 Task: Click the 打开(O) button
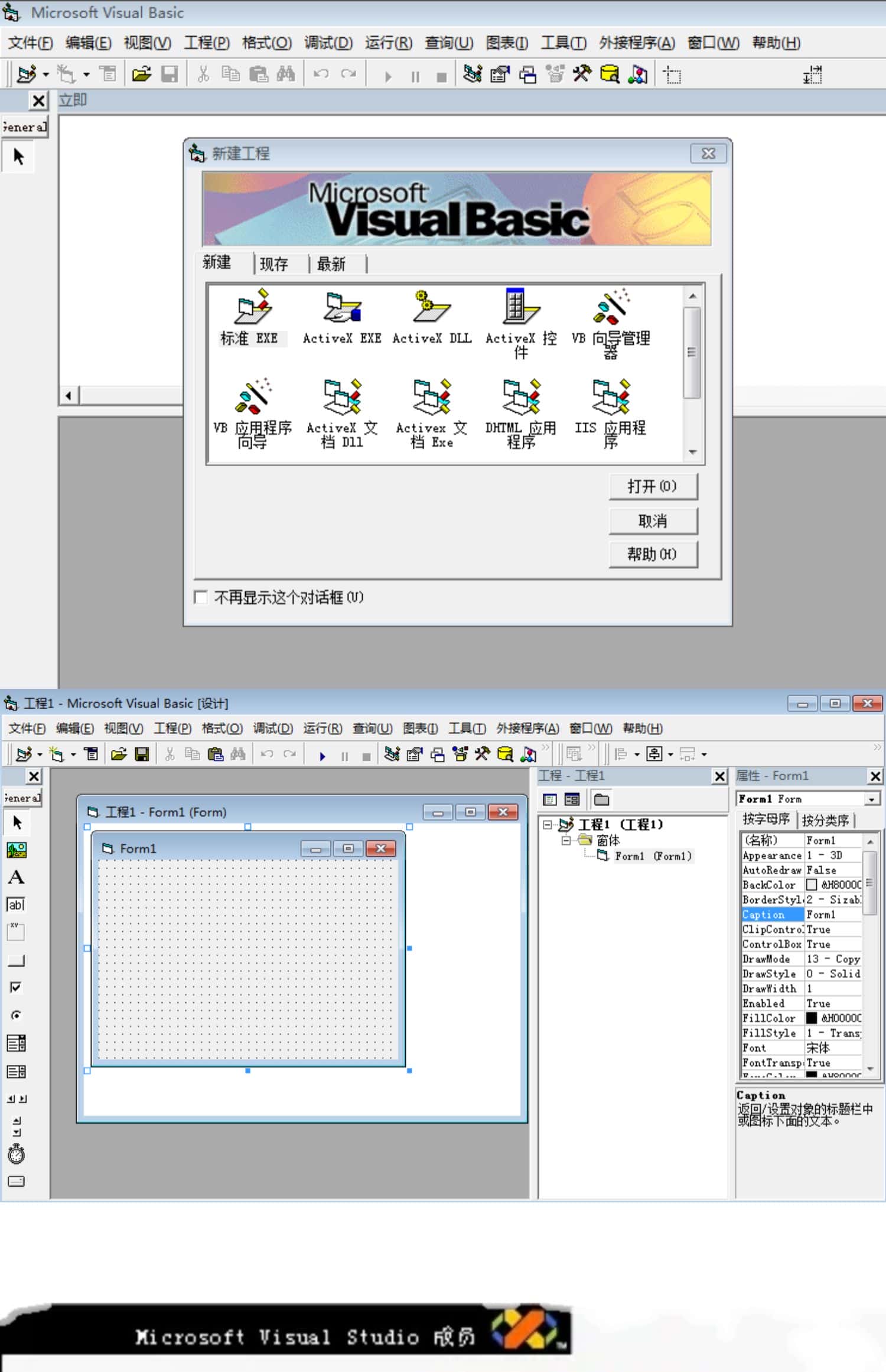[x=653, y=486]
